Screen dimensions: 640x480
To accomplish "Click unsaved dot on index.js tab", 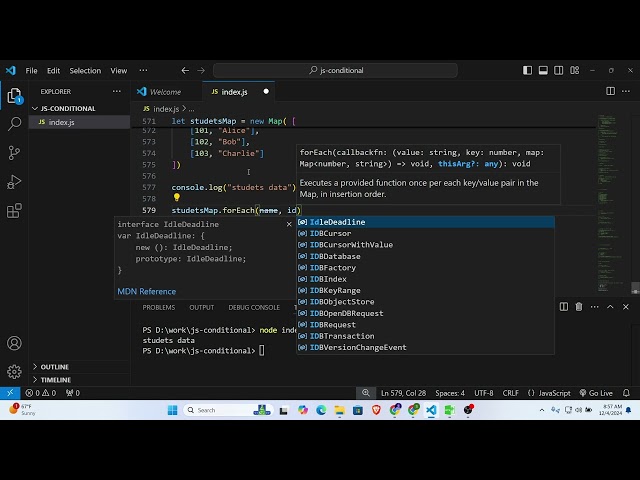I will 266,91.
